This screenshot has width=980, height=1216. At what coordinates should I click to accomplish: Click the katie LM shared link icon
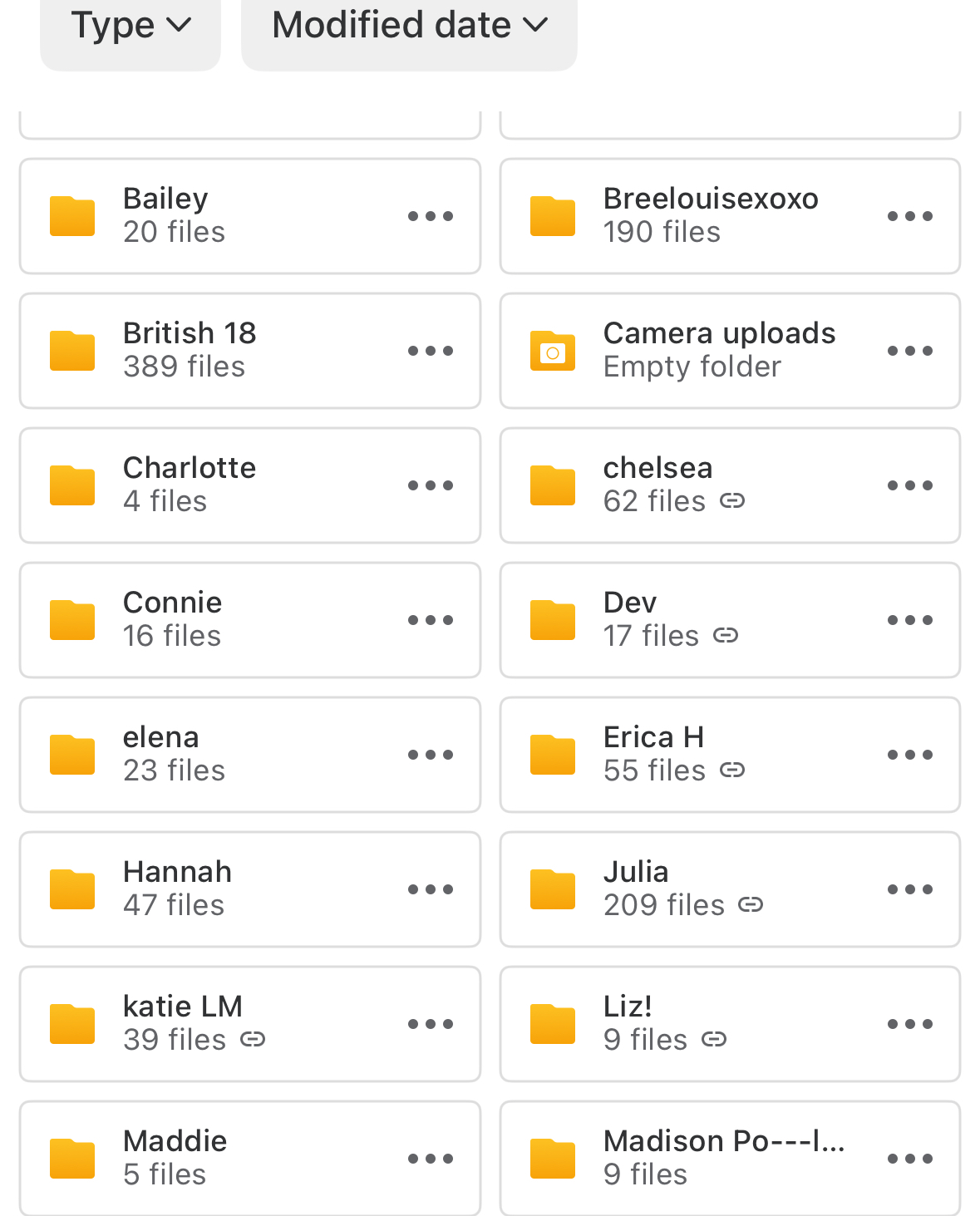253,1040
